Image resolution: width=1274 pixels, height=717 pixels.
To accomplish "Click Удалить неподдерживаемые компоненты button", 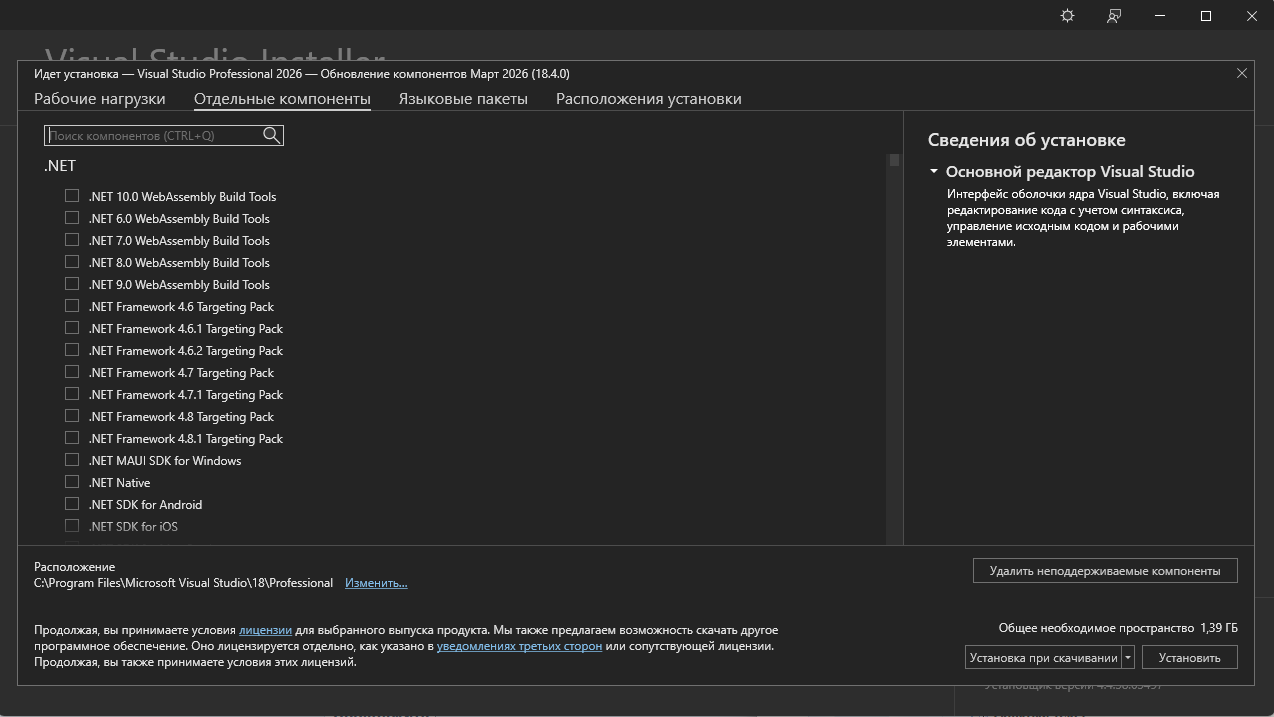I will pyautogui.click(x=1104, y=571).
